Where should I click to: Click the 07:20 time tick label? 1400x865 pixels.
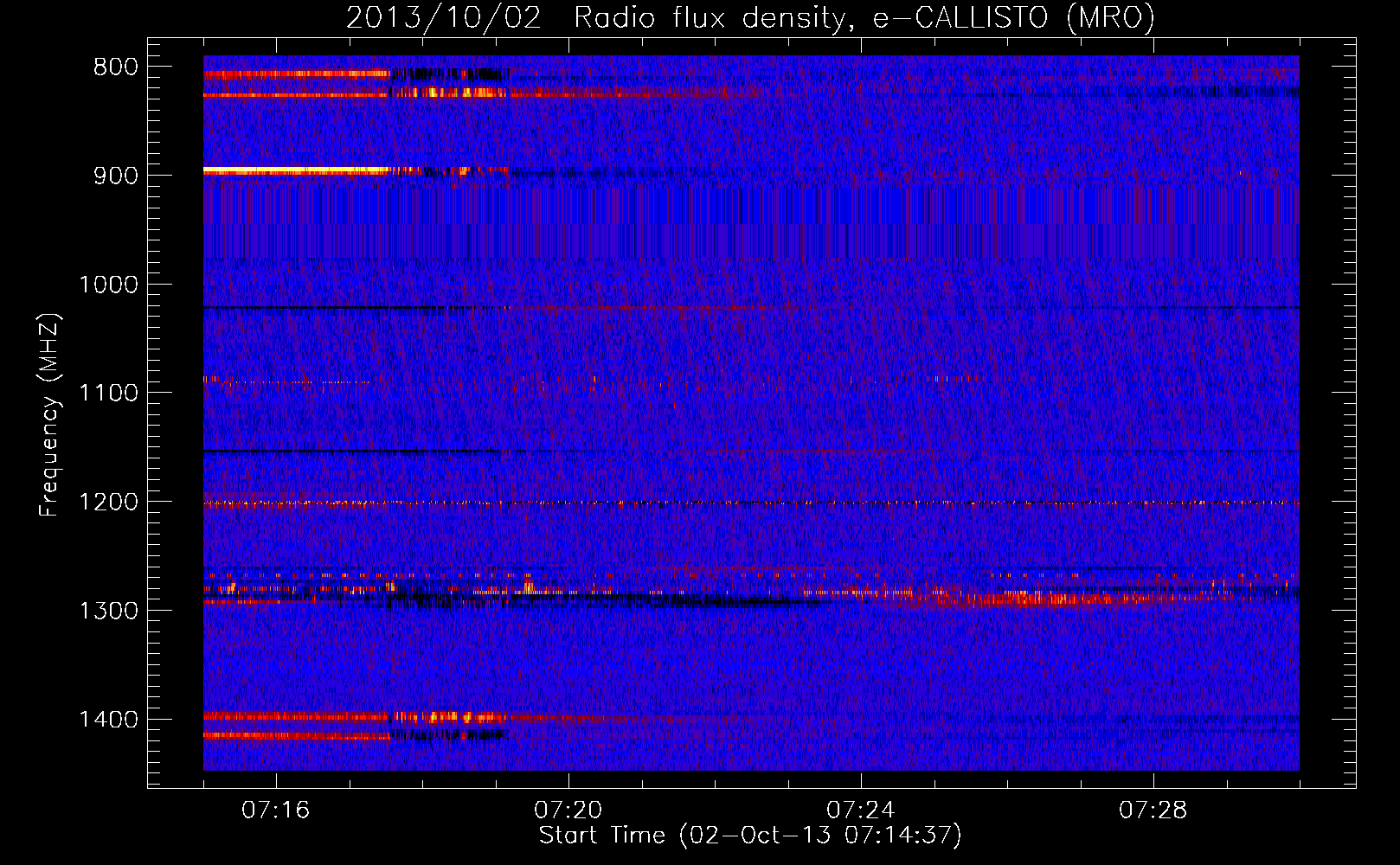[x=568, y=811]
